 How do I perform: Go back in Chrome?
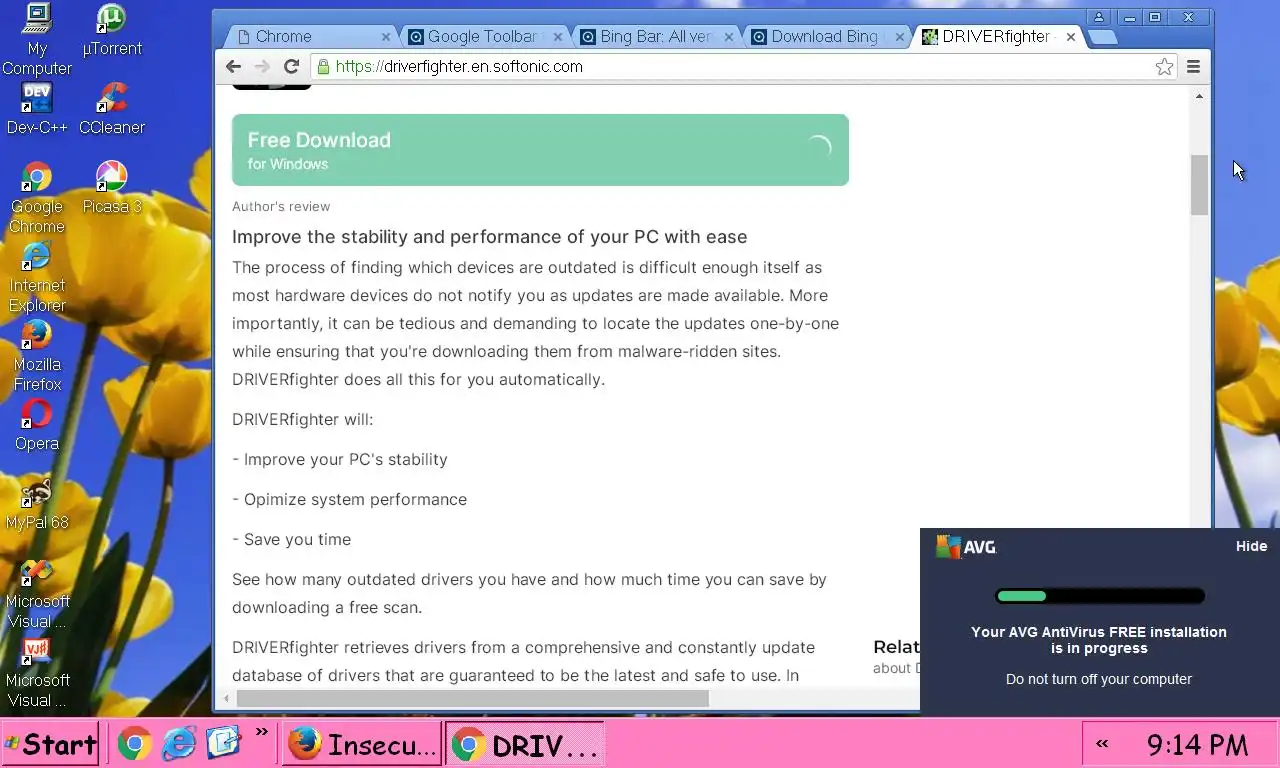(233, 66)
